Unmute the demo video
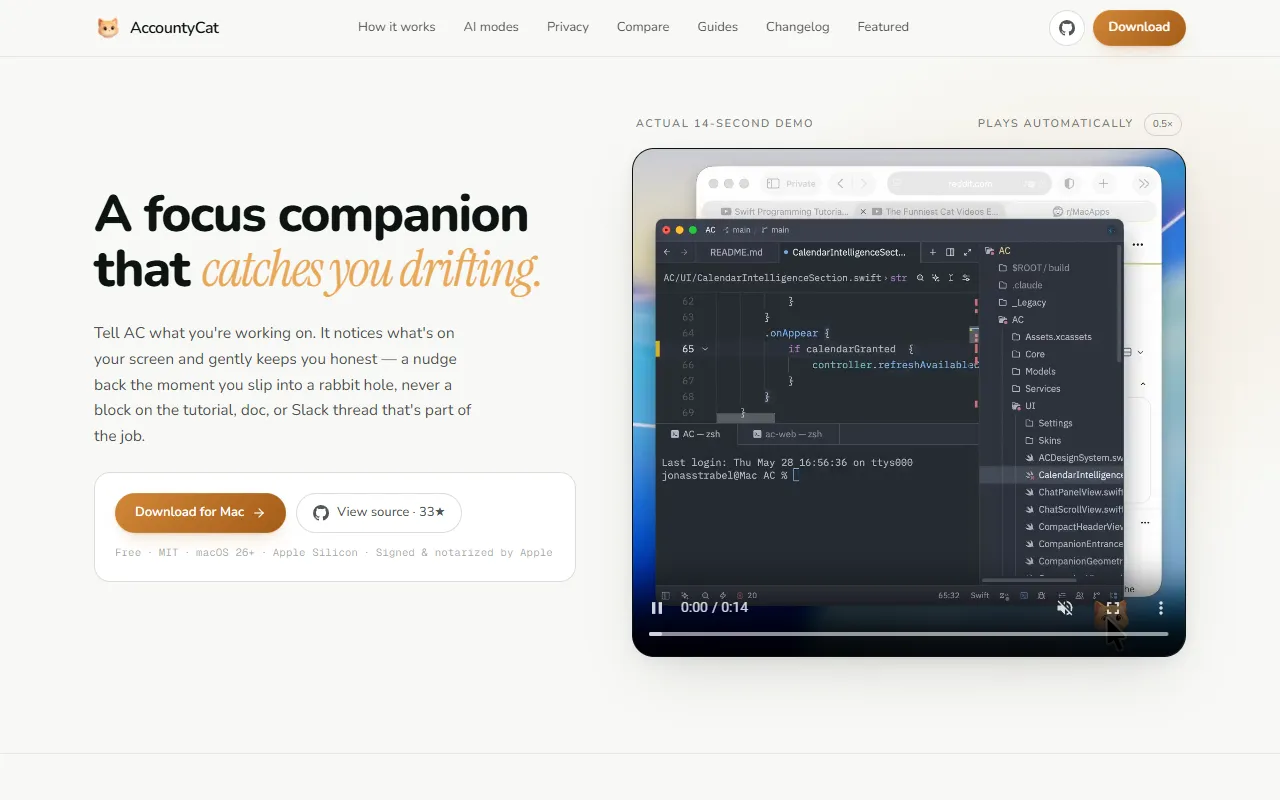This screenshot has height=800, width=1280. pyautogui.click(x=1065, y=608)
